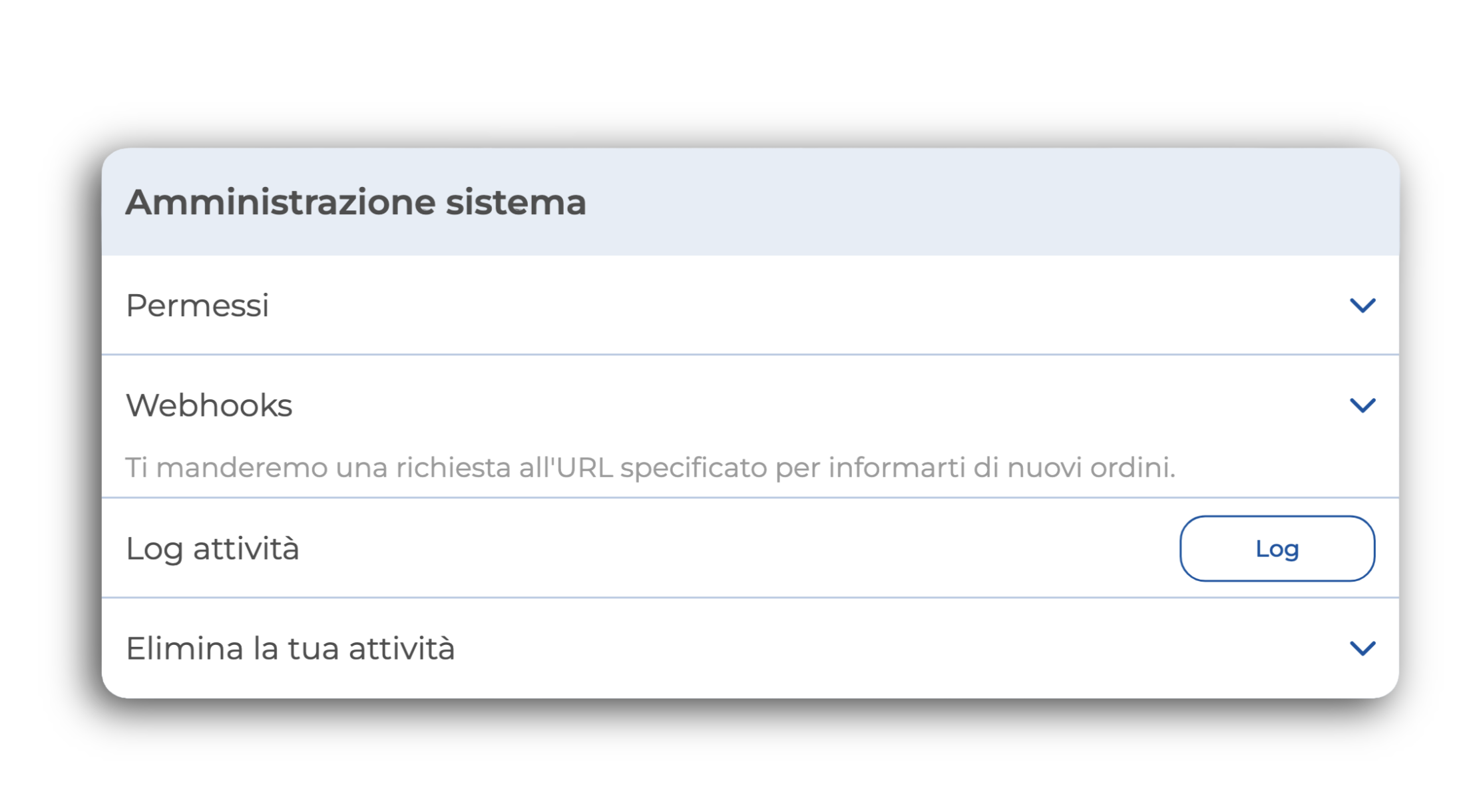
Task: Click the Log attività row label
Action: (x=212, y=549)
